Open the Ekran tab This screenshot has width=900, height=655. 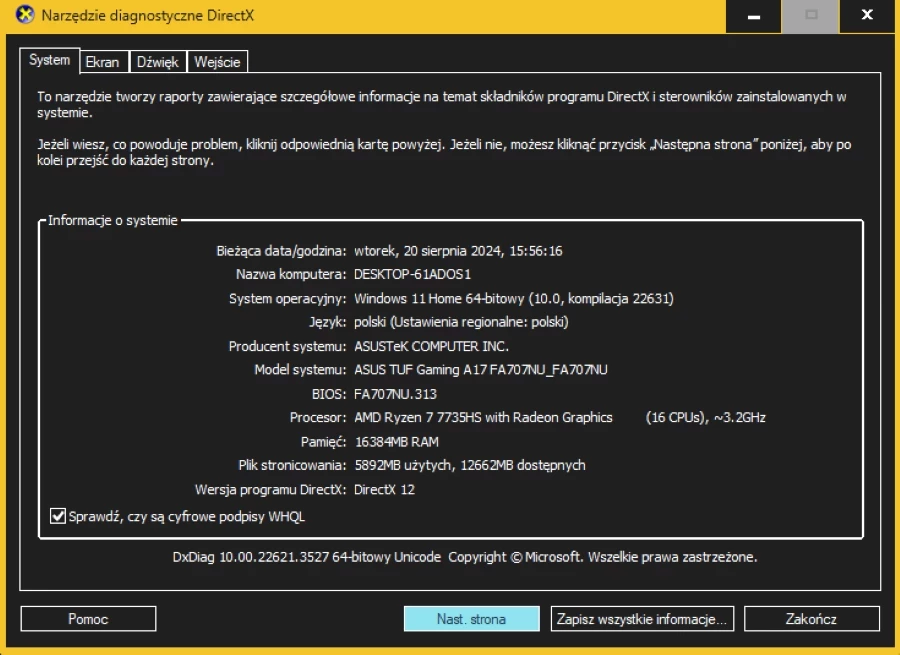click(102, 62)
